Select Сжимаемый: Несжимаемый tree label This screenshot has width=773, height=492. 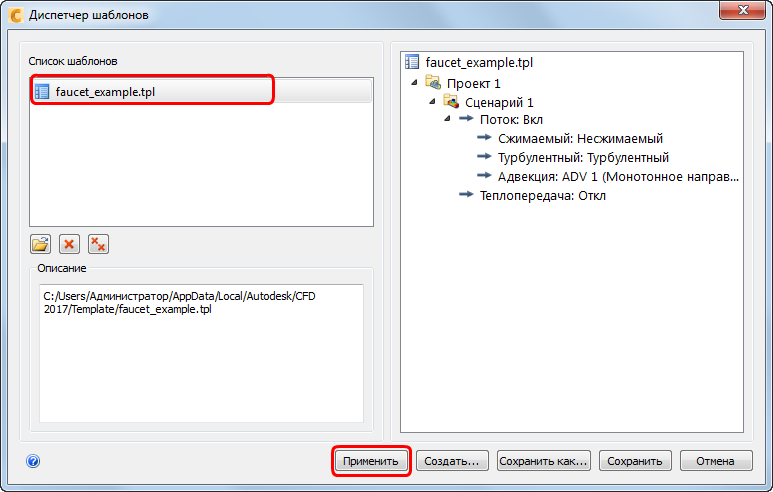click(x=580, y=139)
